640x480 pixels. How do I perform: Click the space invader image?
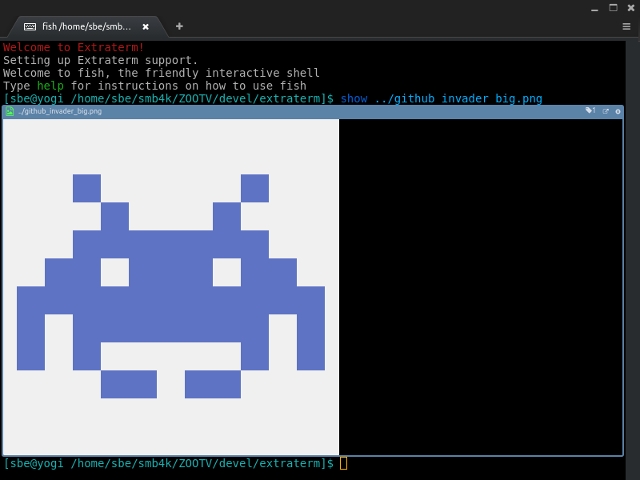(x=171, y=287)
